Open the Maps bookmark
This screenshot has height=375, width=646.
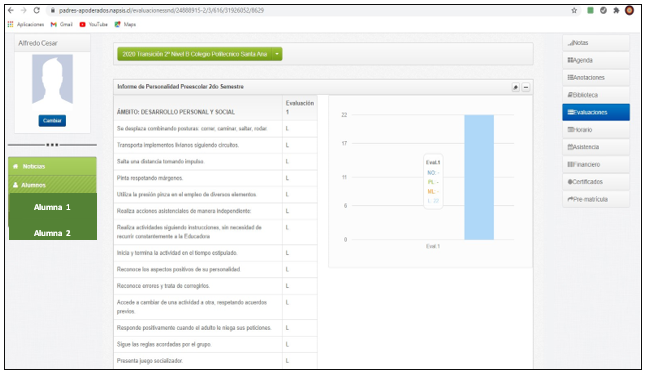coord(125,24)
